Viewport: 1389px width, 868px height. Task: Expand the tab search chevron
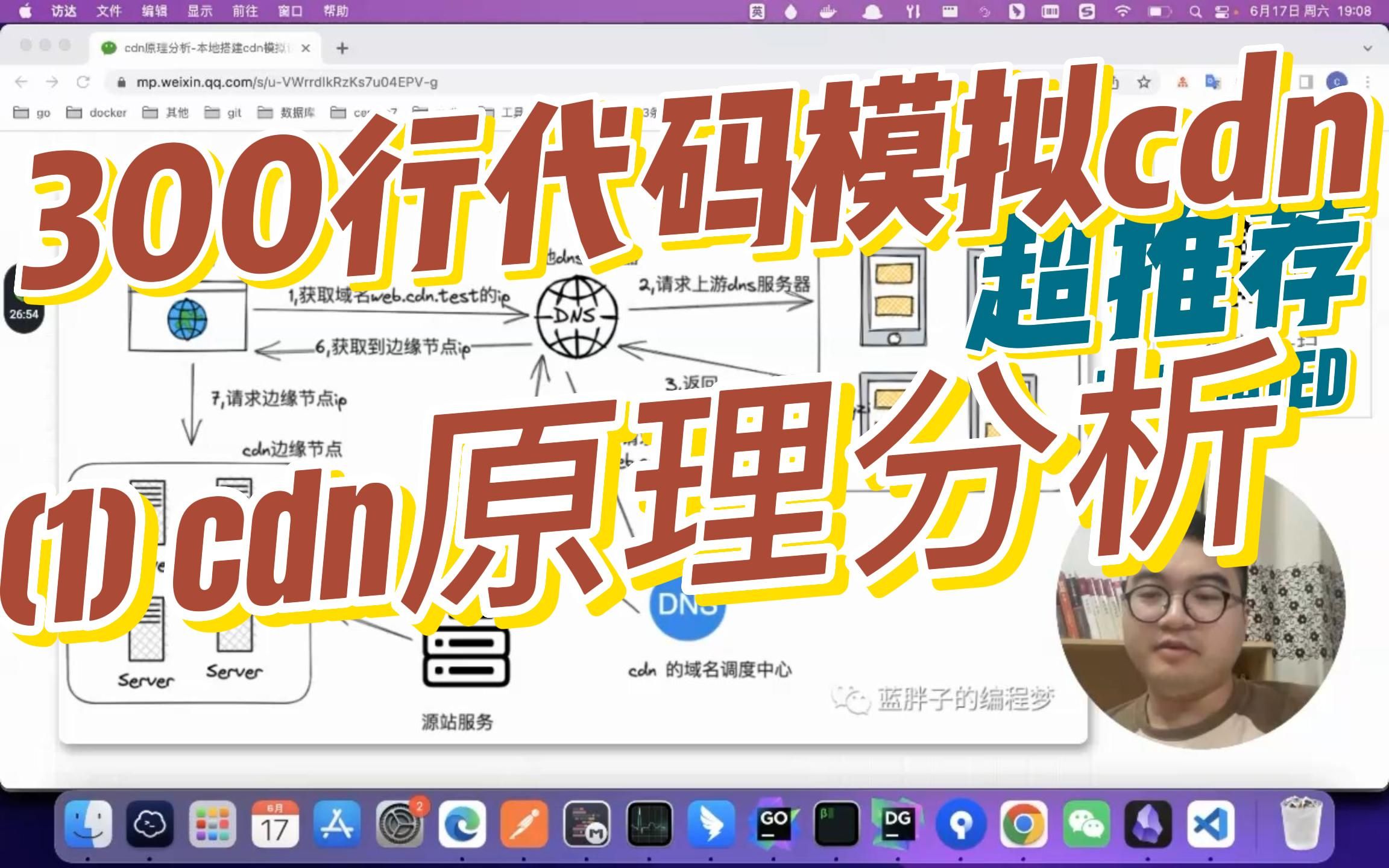click(x=1368, y=48)
